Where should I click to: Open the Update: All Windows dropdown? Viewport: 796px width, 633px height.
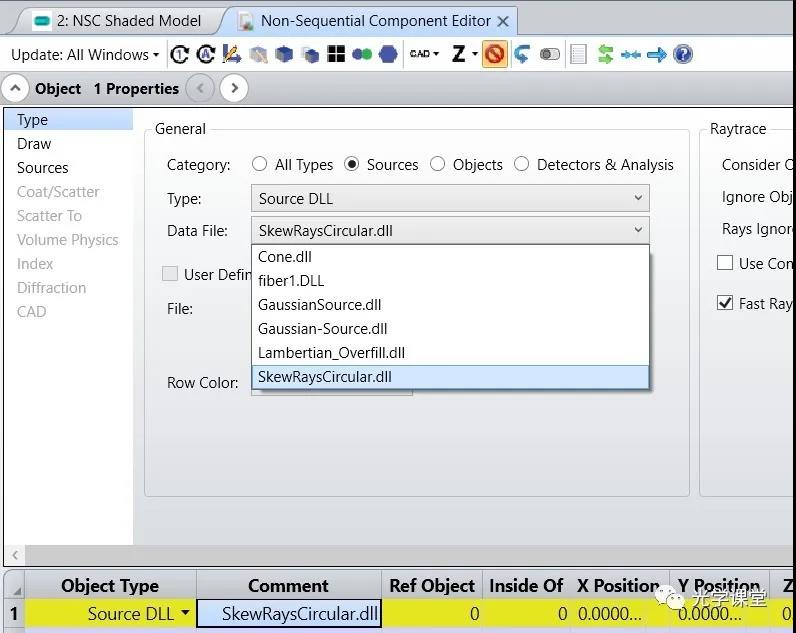pos(85,54)
